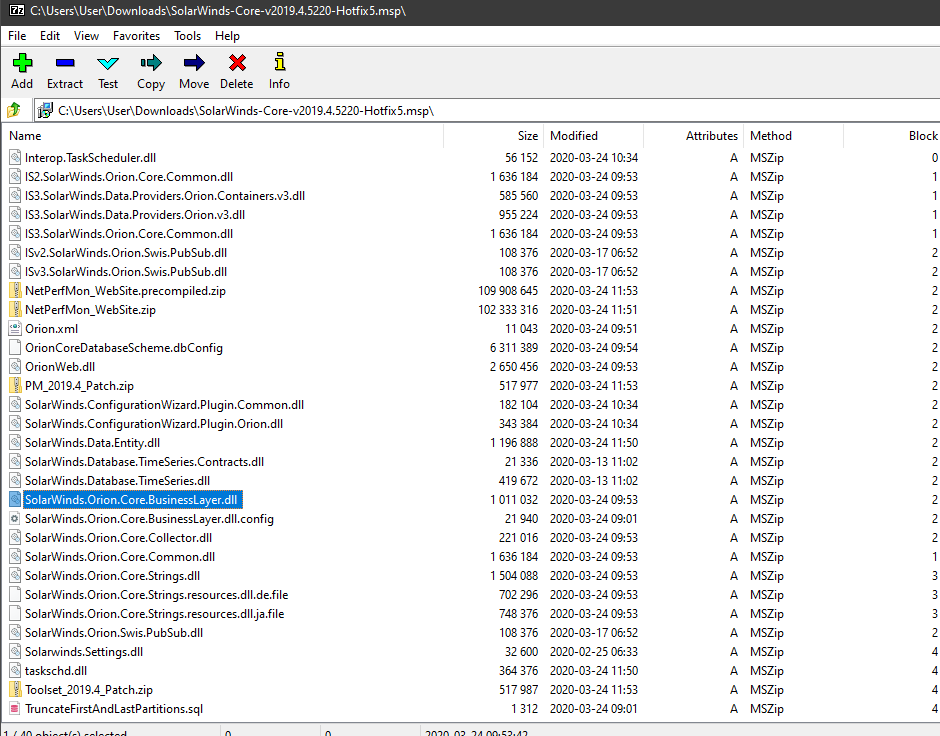Sort by Modified column header
940x736 pixels.
pyautogui.click(x=574, y=136)
